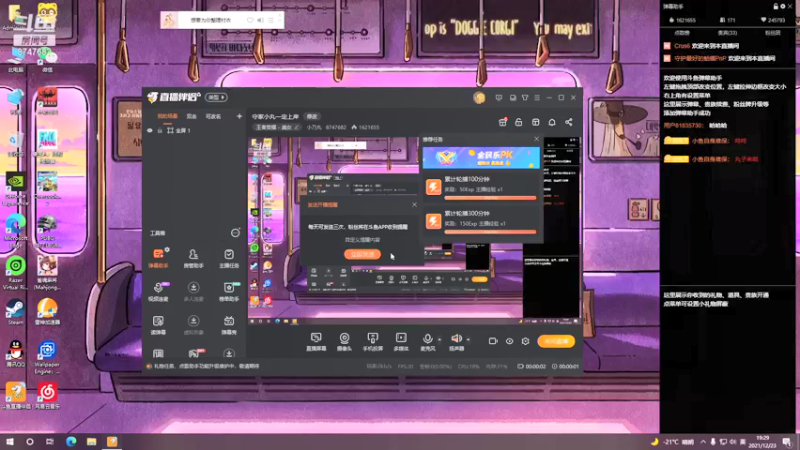800x450 pixels.
Task: Mute the 麦克风 microphone
Action: click(427, 341)
